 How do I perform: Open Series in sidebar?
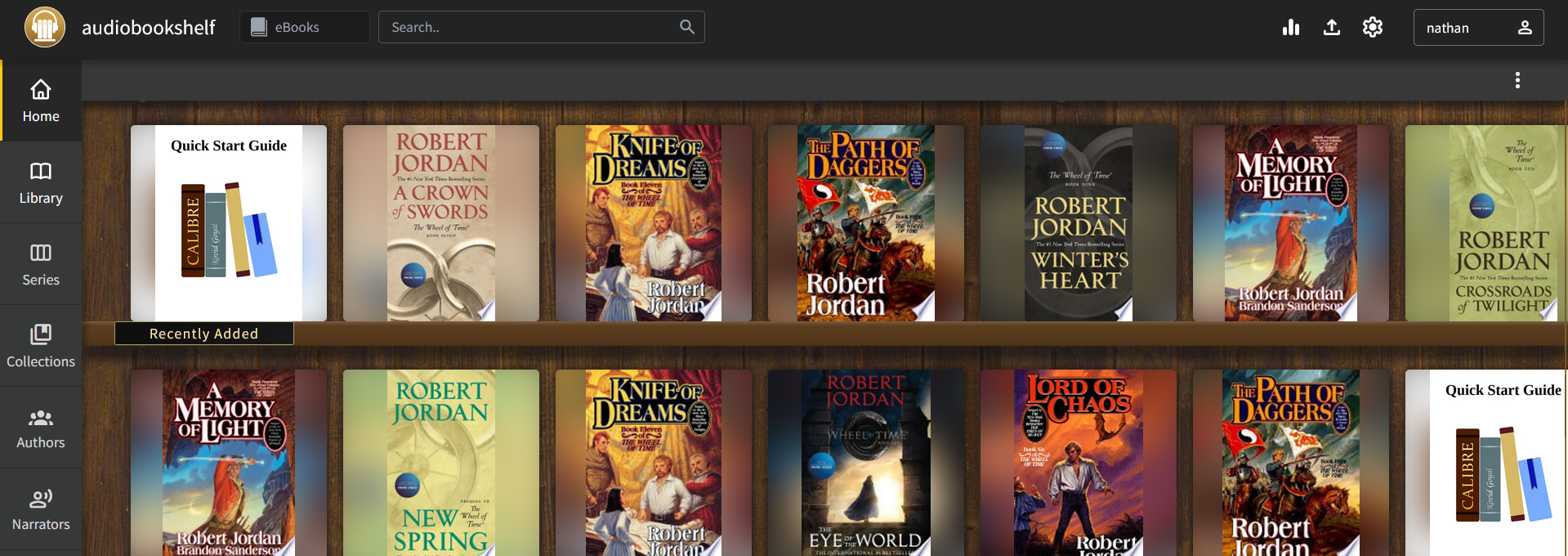(41, 264)
